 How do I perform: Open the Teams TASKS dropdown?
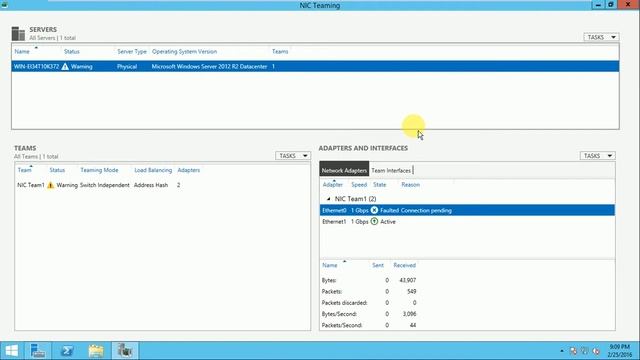(293, 156)
